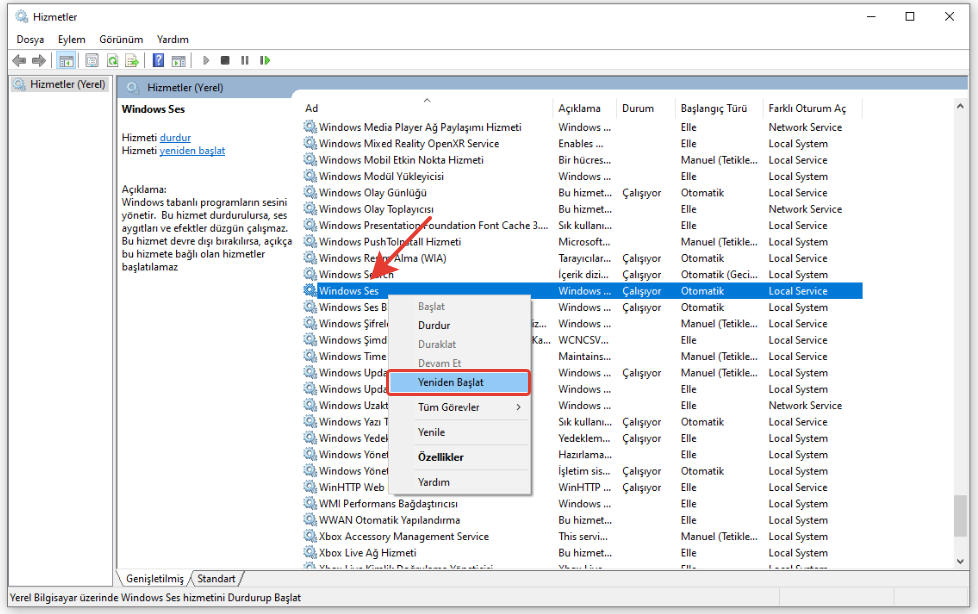Image resolution: width=978 pixels, height=614 pixels.
Task: Open the blue Help toolbar icon
Action: 158,61
